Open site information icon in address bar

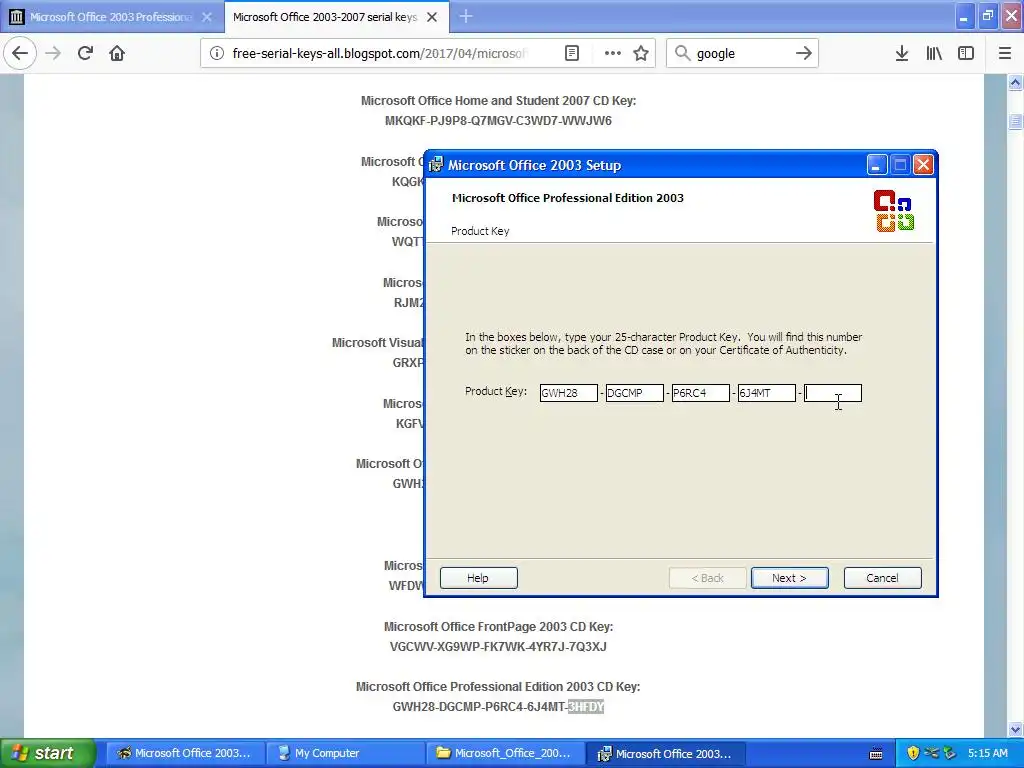216,53
